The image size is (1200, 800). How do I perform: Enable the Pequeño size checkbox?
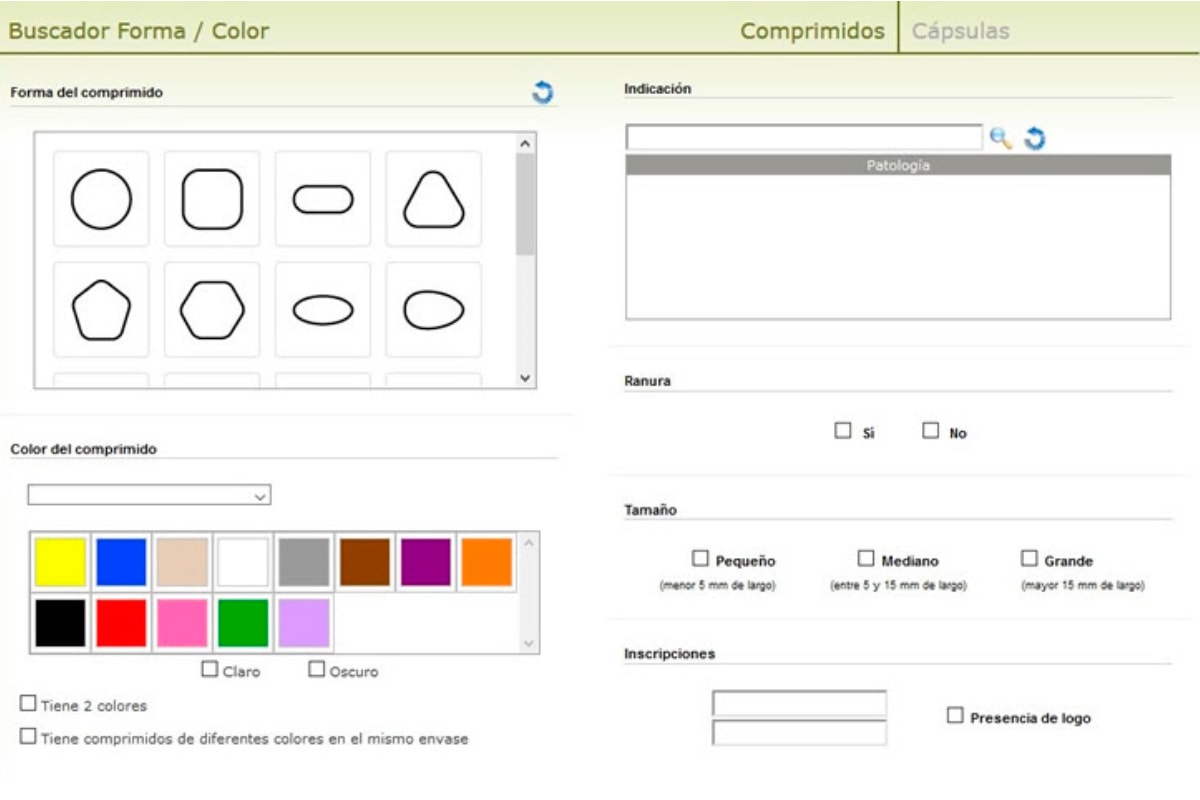coord(700,558)
